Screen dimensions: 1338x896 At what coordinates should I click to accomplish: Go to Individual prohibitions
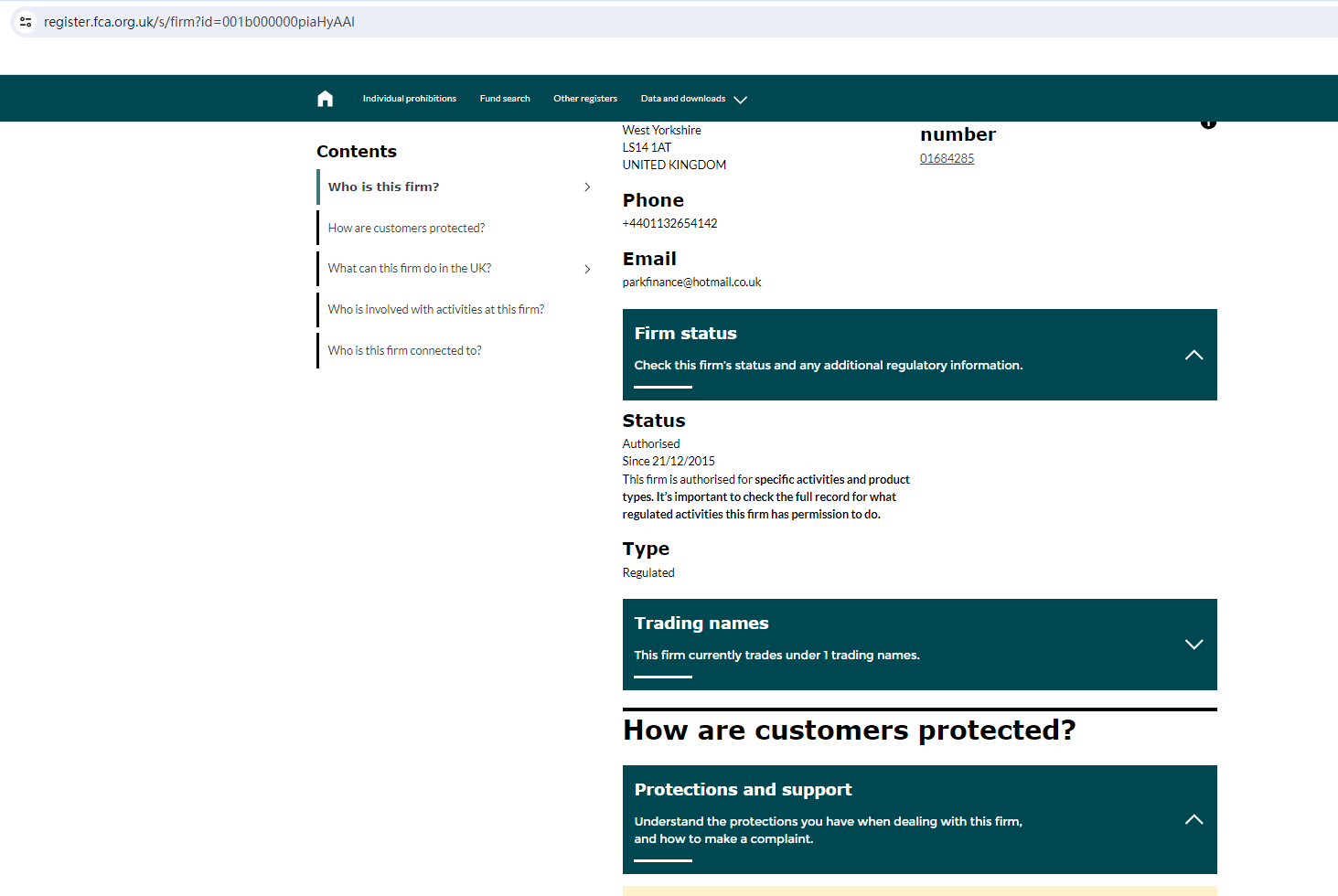(409, 99)
